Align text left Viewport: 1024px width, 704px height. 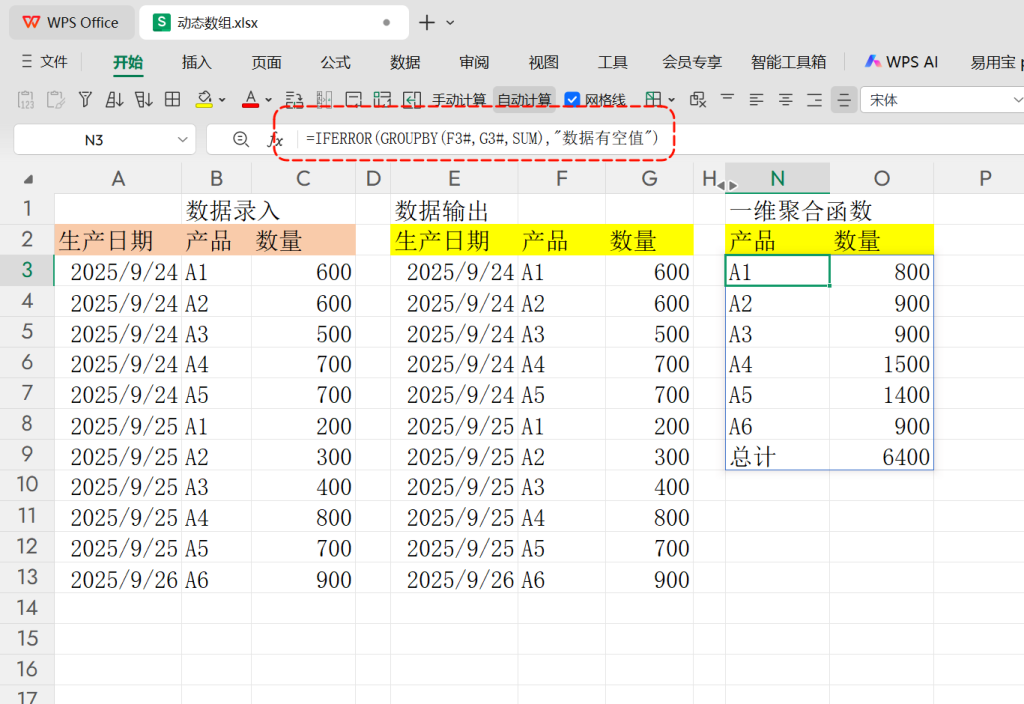[756, 100]
